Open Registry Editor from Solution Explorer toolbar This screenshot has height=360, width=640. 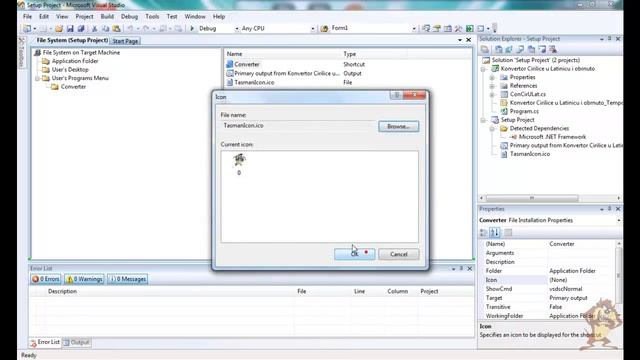(x=509, y=49)
